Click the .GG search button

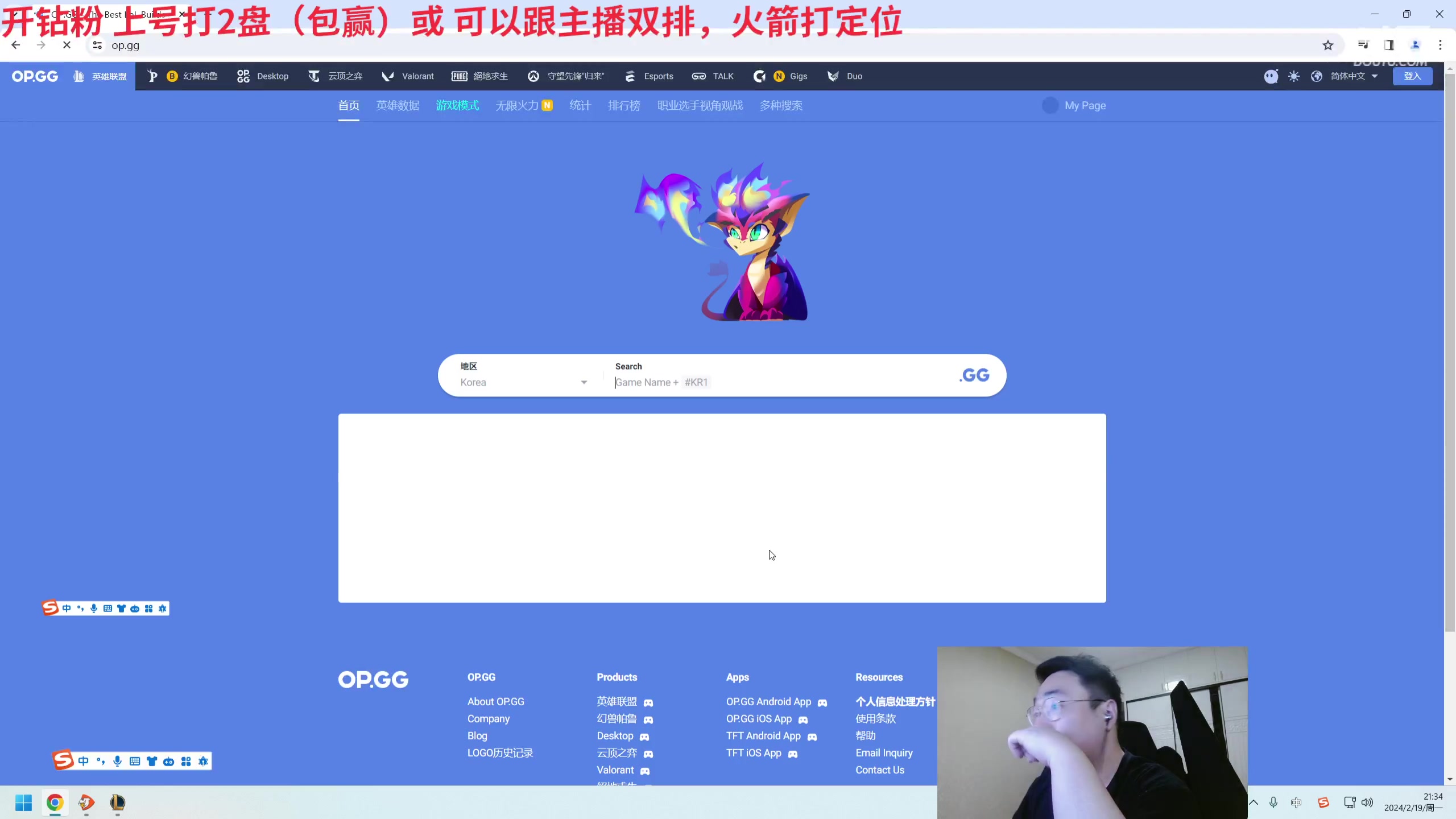click(974, 375)
